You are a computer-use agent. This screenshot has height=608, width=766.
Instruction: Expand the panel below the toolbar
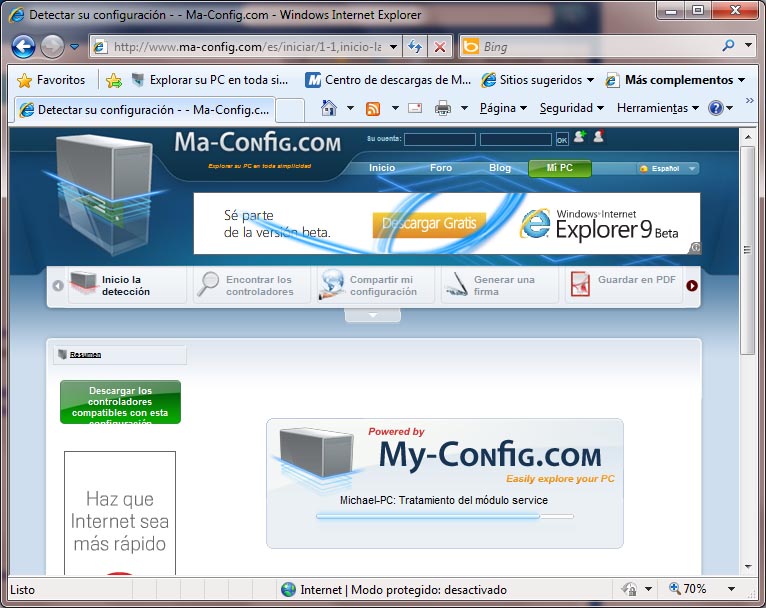tap(373, 315)
